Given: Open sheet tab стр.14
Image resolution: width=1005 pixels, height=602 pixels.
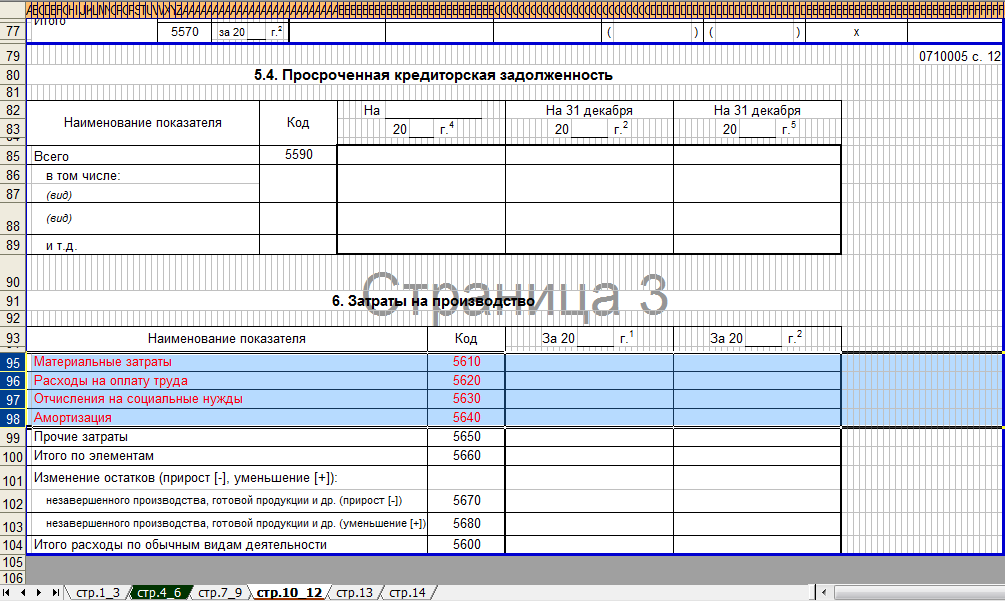Looking at the screenshot, I should pos(407,593).
